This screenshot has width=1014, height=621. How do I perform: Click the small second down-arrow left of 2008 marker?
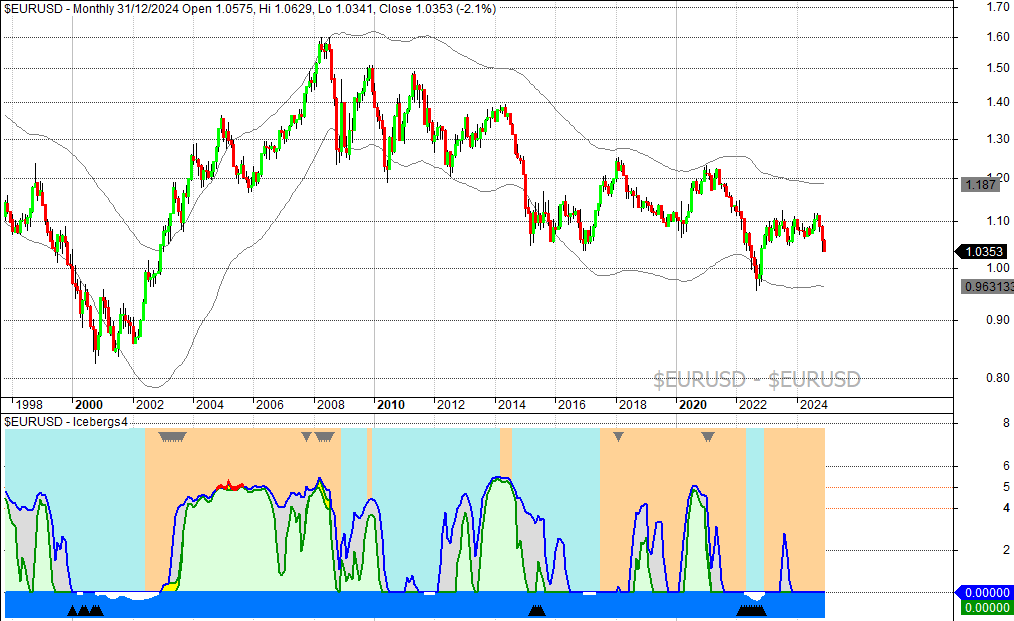306,436
